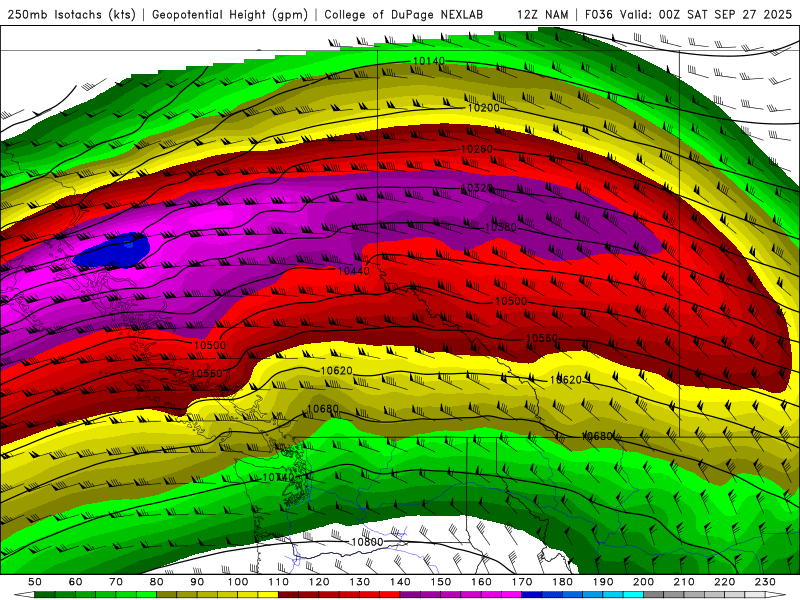Click the 130 value on the color scale
800x600 pixels.
tap(359, 582)
